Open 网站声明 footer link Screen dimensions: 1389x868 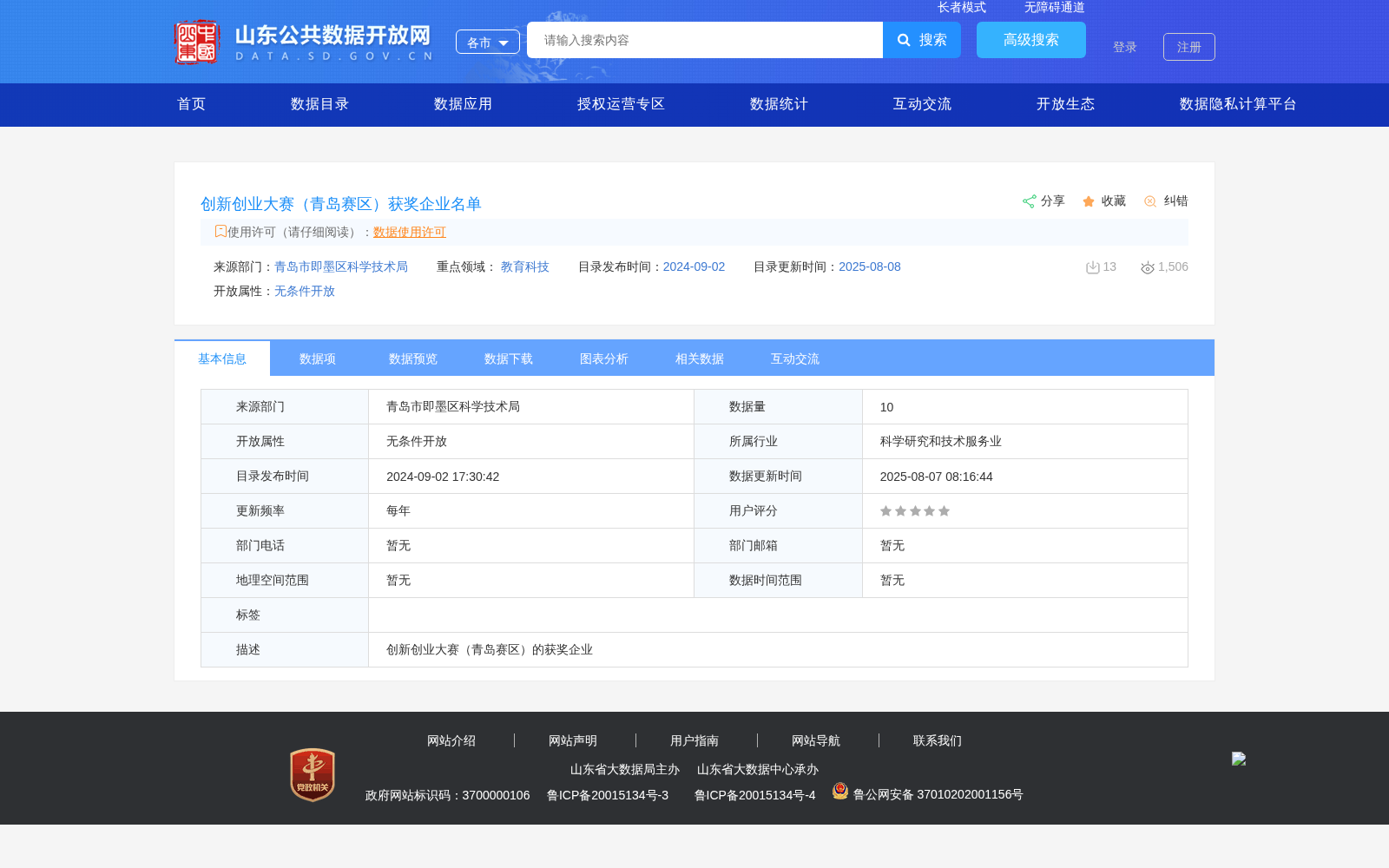573,740
